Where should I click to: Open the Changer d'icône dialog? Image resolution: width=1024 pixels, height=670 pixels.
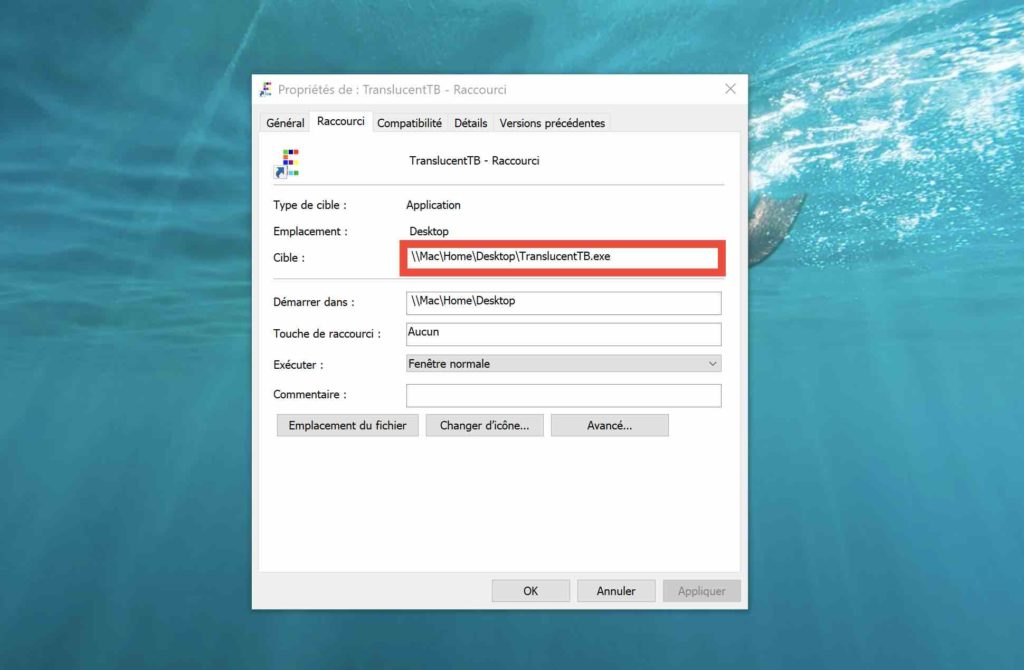pyautogui.click(x=484, y=425)
